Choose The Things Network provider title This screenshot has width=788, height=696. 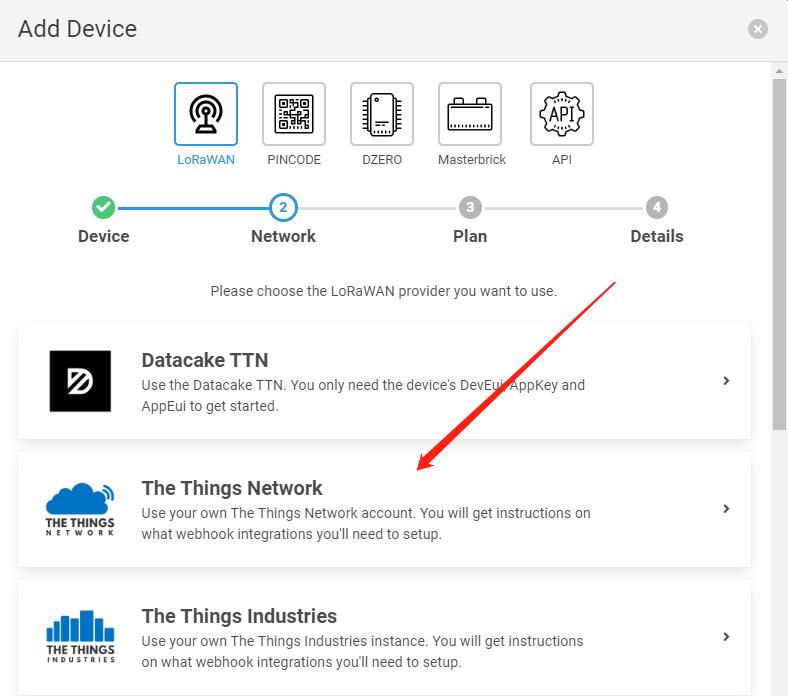[x=232, y=488]
